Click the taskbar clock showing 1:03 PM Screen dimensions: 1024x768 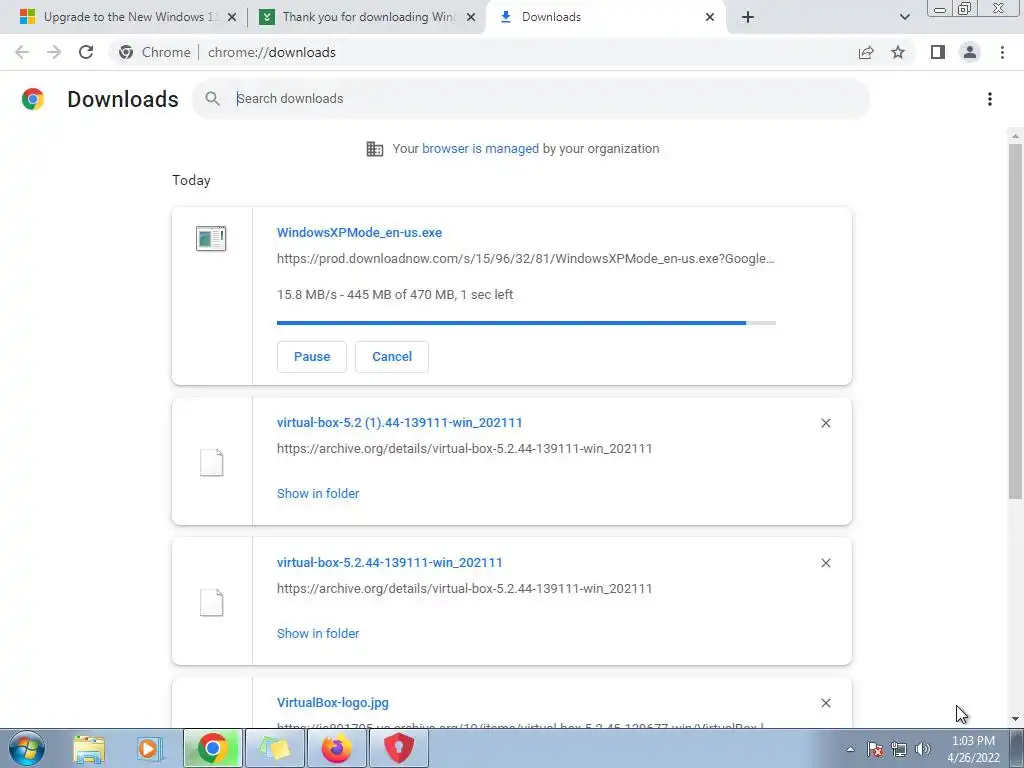click(973, 749)
